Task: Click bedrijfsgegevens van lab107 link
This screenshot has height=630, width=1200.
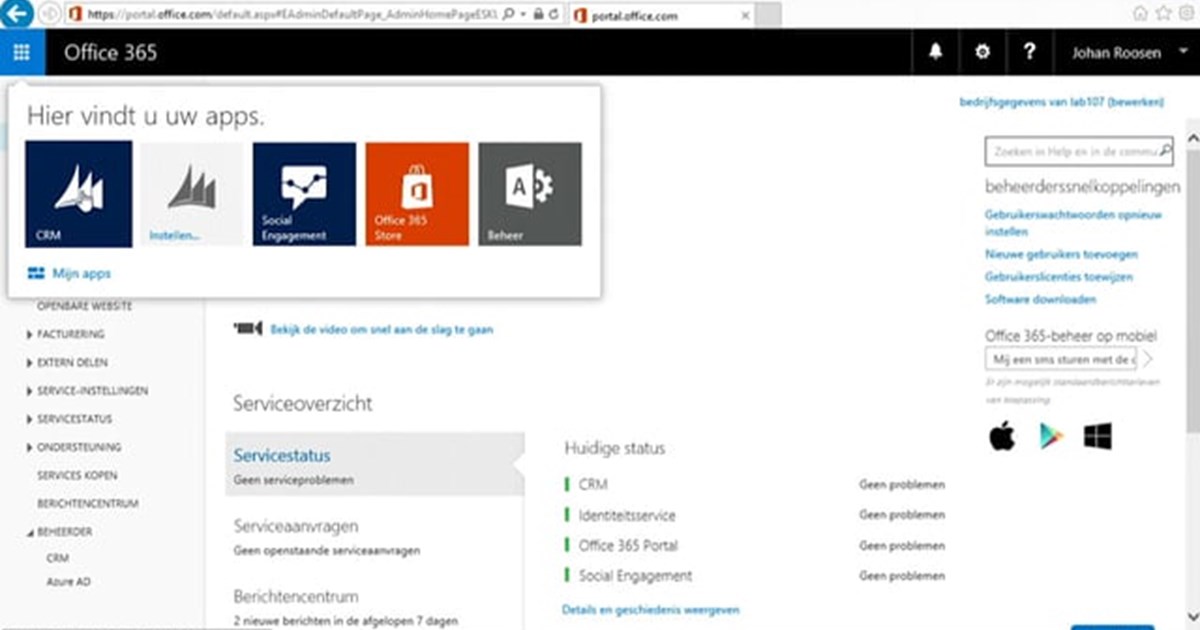Action: (1062, 101)
